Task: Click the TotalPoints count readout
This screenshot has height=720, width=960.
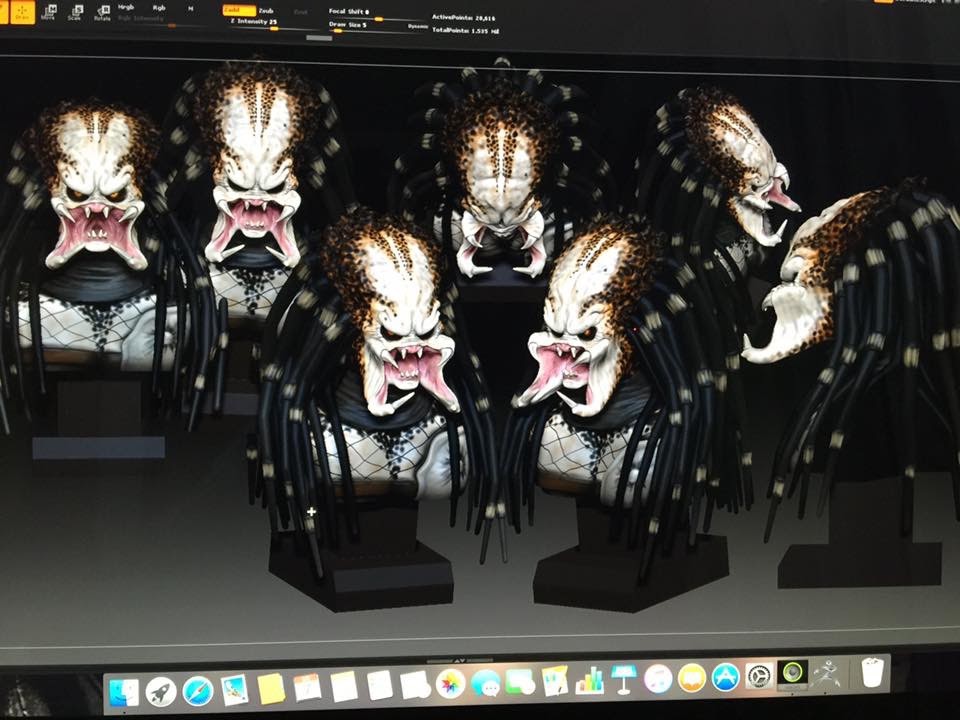Action: click(465, 30)
